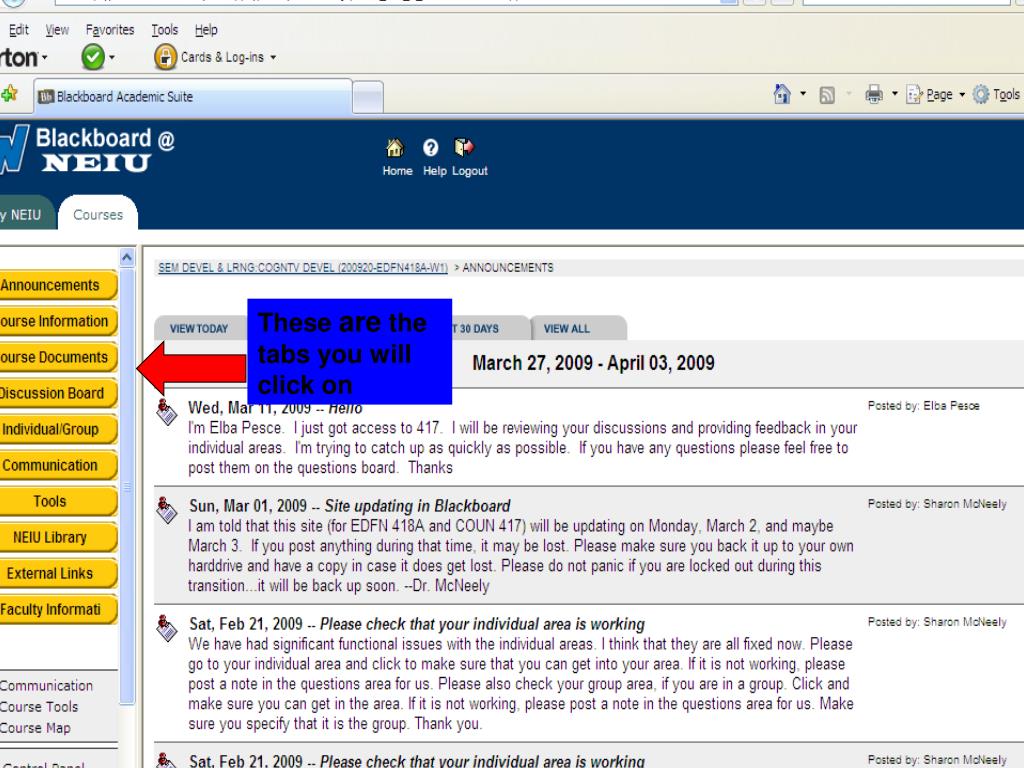Click the Norton green checkmark icon
1024x768 pixels.
pos(93,57)
